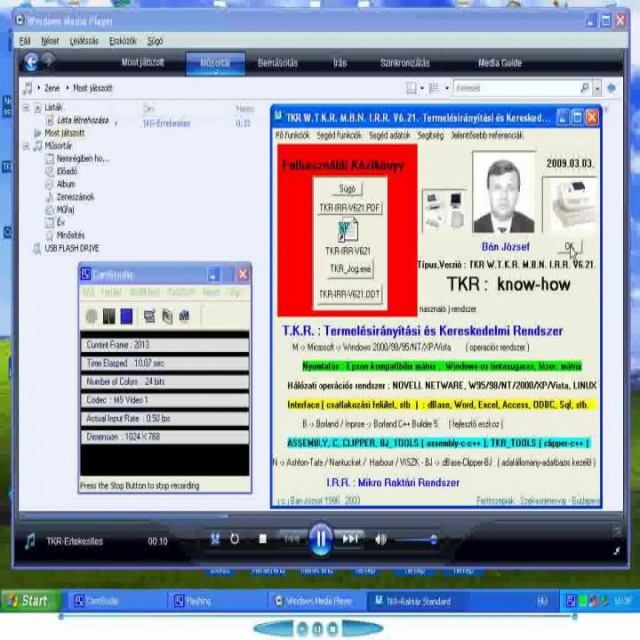This screenshot has width=640, height=640.
Task: Click CamStudio options page icon
Action: point(167,316)
